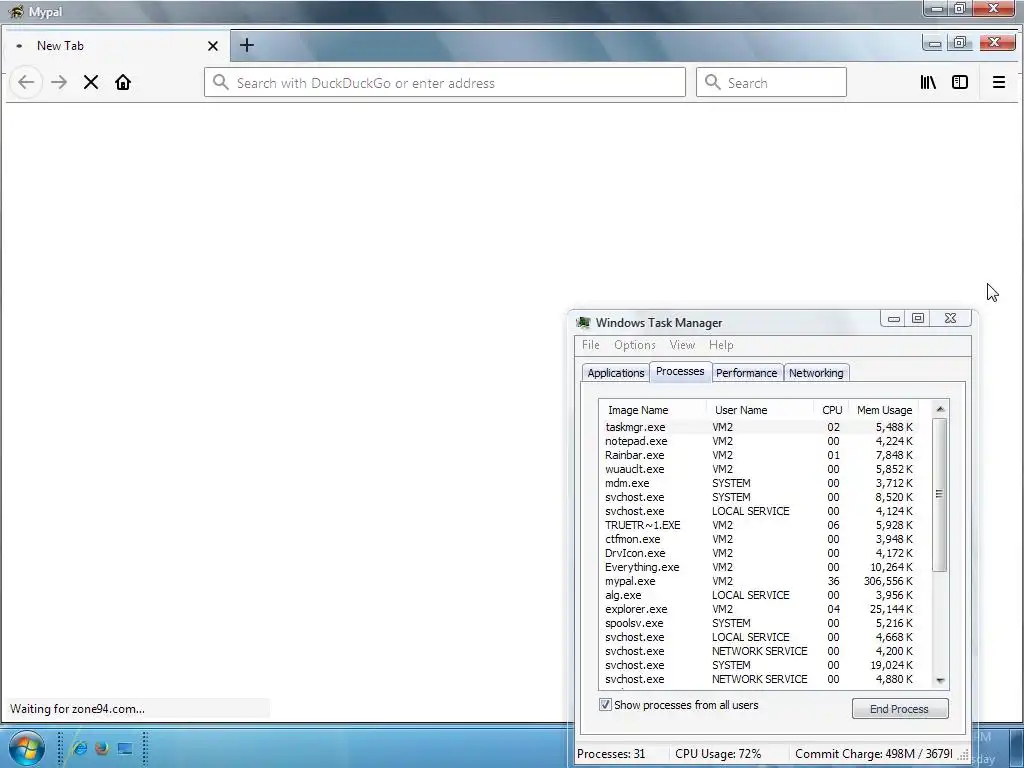Switch to the Processes tab

click(680, 371)
